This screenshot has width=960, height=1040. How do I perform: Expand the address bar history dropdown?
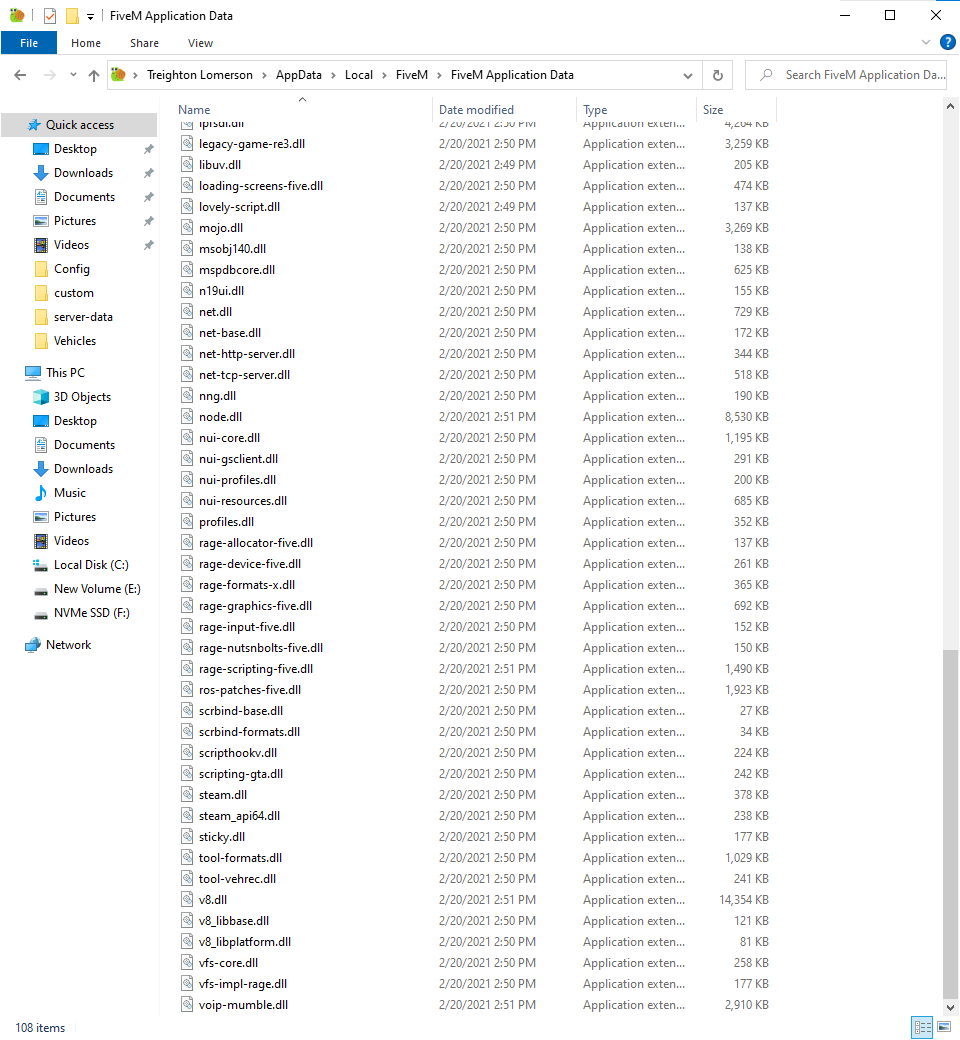[x=688, y=76]
